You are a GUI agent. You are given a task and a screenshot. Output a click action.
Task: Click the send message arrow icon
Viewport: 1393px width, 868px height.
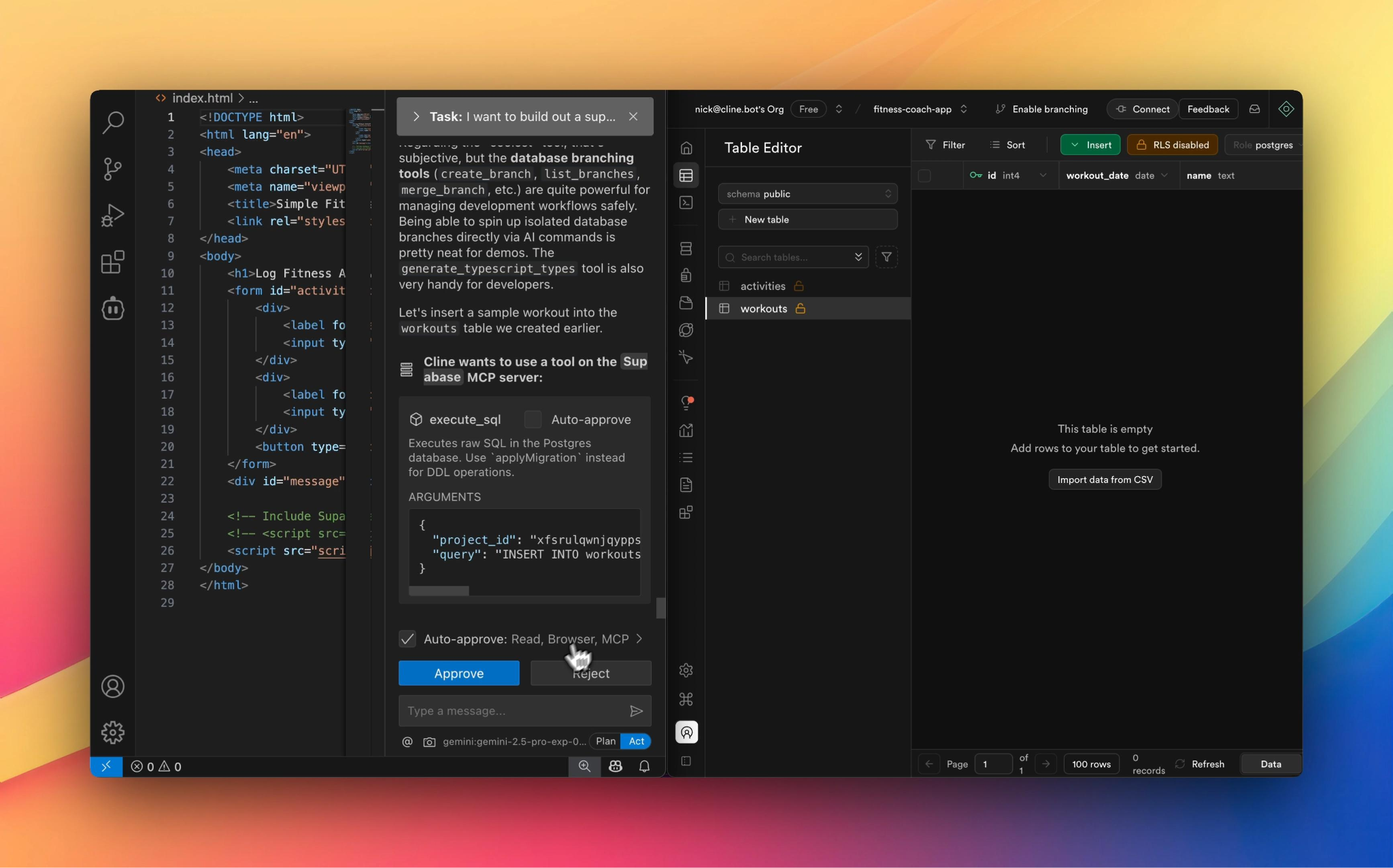[636, 711]
